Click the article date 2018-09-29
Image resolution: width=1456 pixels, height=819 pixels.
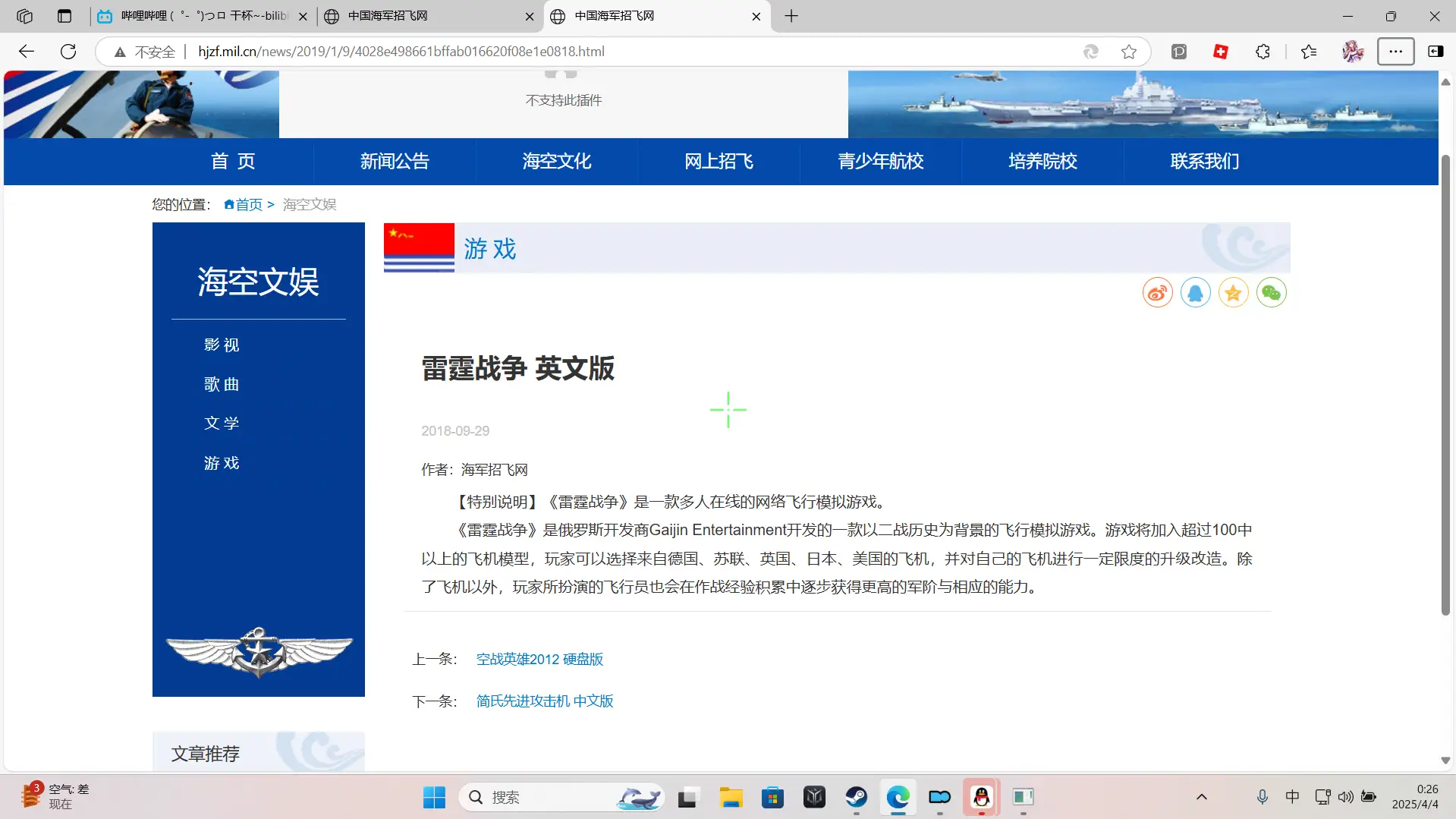pyautogui.click(x=455, y=430)
